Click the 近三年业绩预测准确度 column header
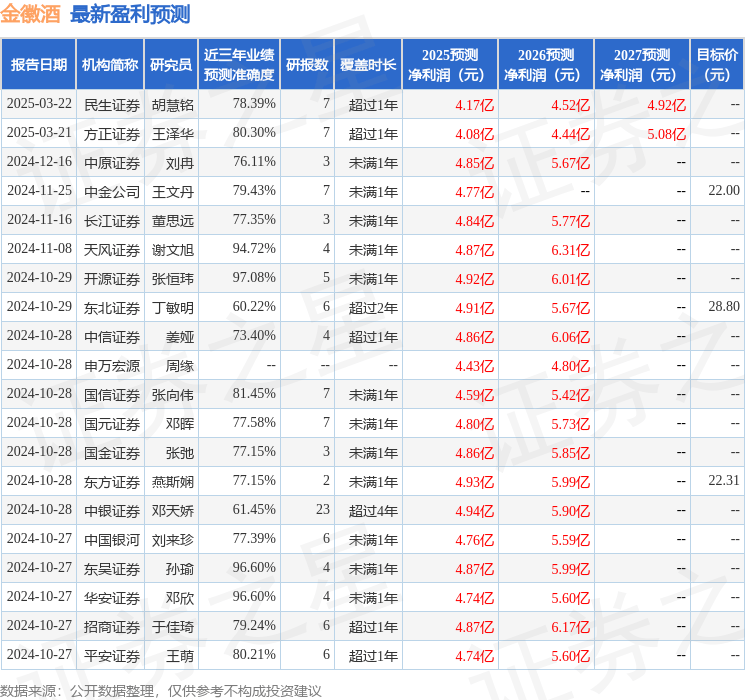The height and width of the screenshot is (700, 745). (x=239, y=65)
